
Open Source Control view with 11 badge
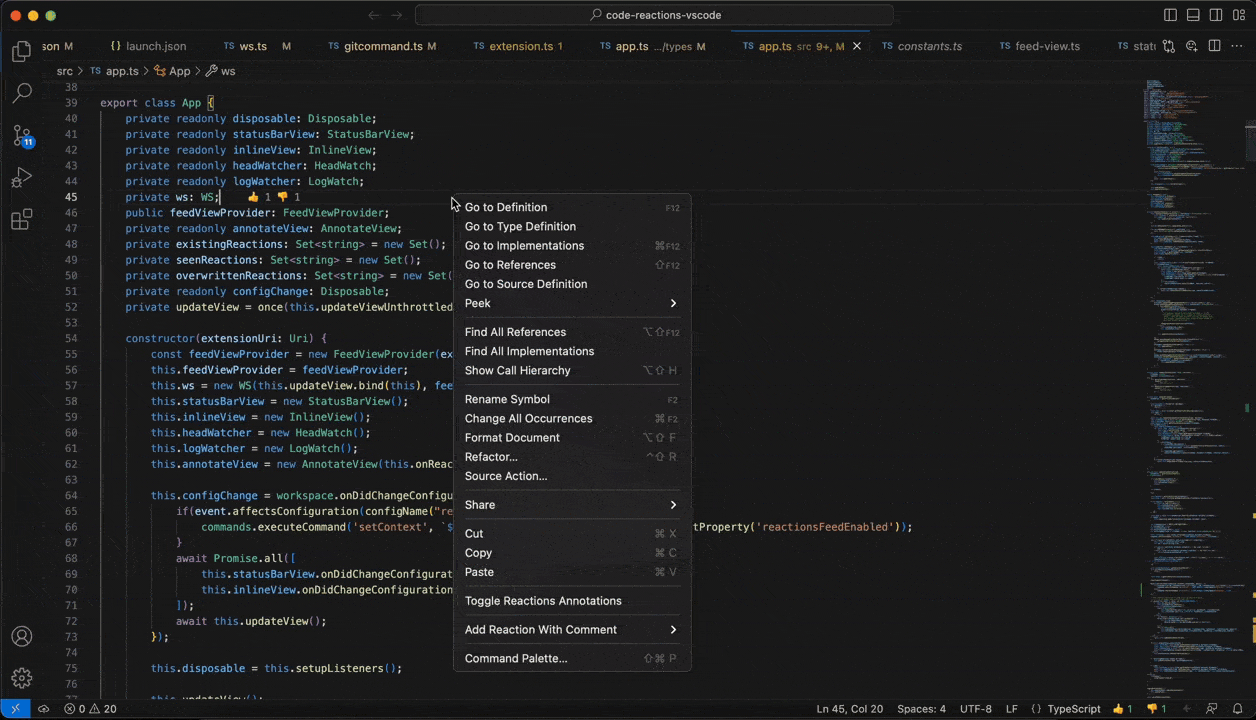point(22,136)
